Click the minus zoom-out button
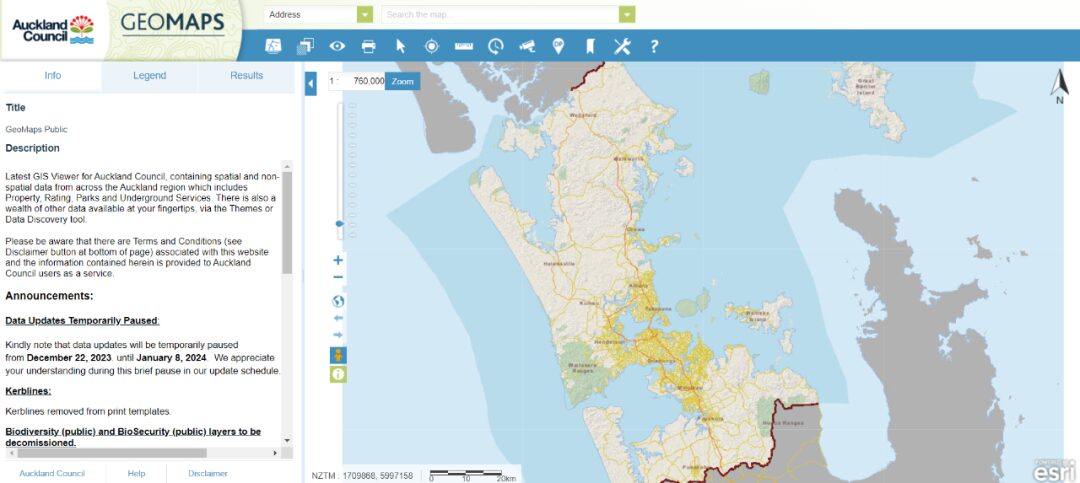The image size is (1080, 483). pos(338,277)
